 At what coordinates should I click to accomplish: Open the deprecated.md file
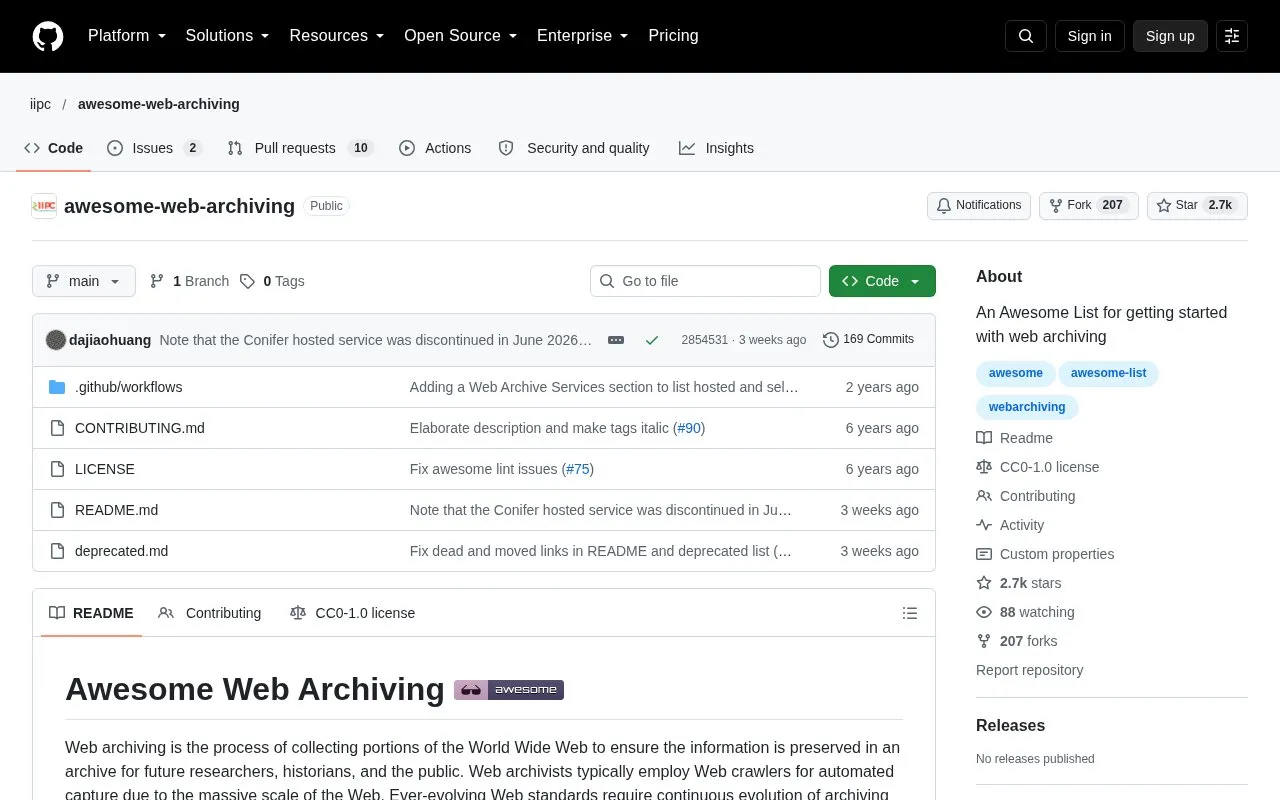pyautogui.click(x=121, y=551)
